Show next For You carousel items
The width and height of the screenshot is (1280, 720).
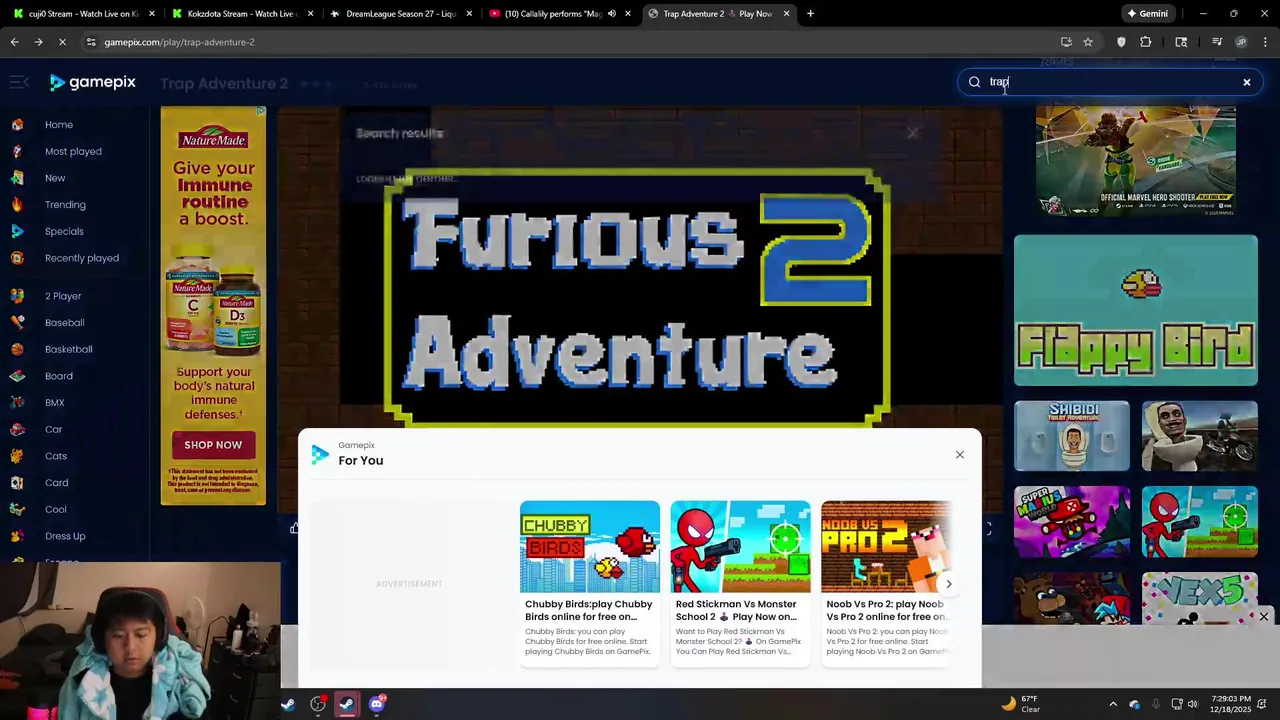(x=948, y=584)
